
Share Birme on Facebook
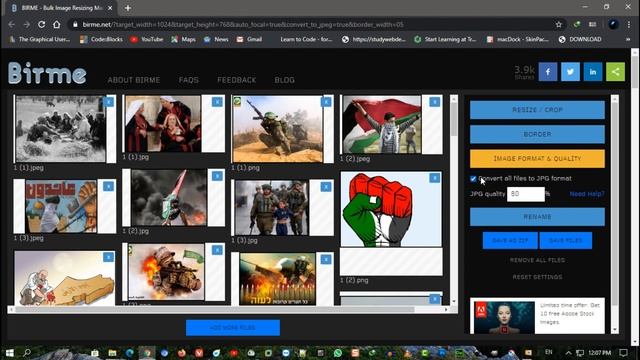(x=548, y=72)
